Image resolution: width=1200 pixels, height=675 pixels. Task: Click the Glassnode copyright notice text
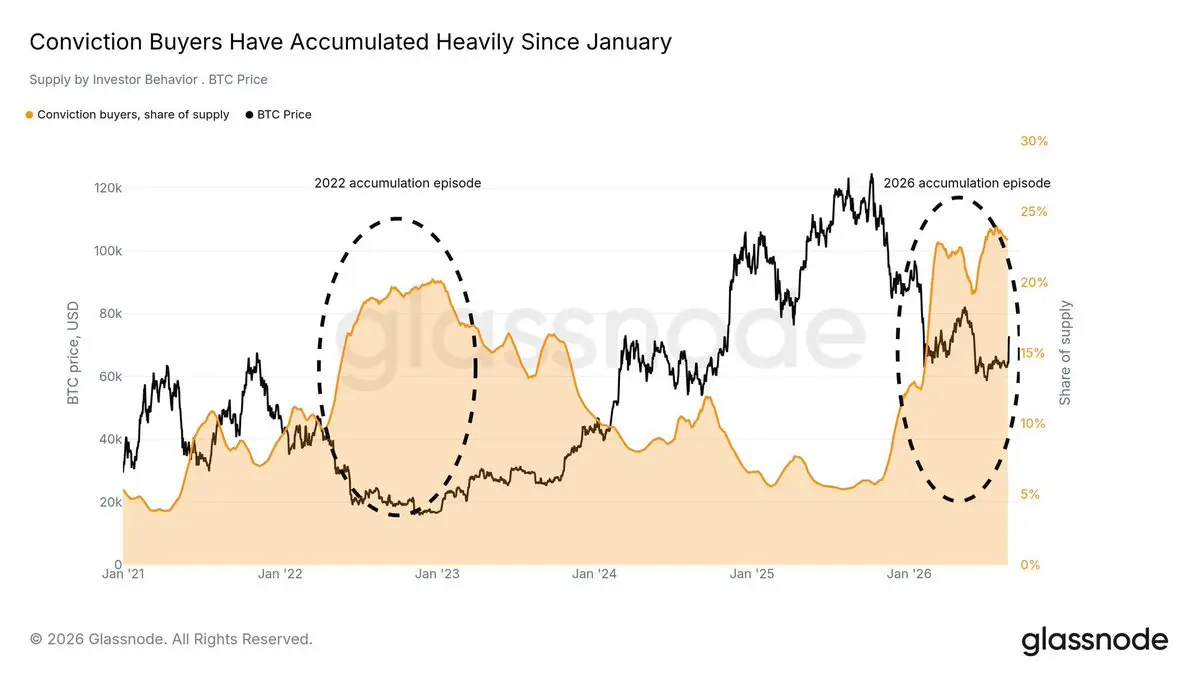[171, 638]
